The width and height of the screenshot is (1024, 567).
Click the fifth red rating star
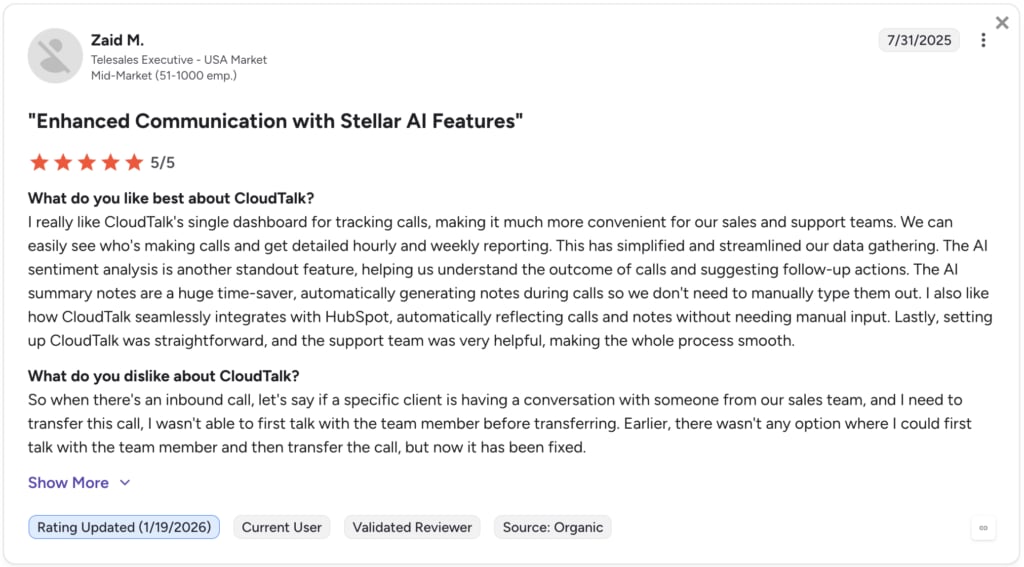pos(134,162)
